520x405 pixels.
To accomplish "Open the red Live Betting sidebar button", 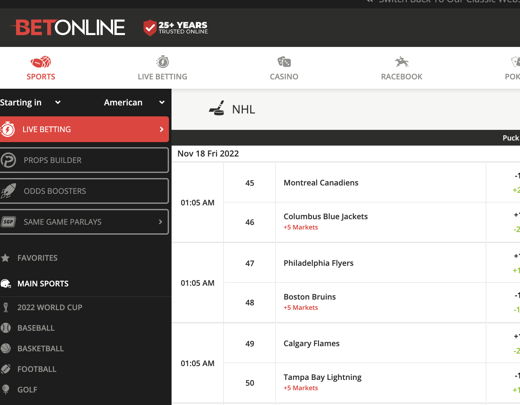I will tap(84, 129).
